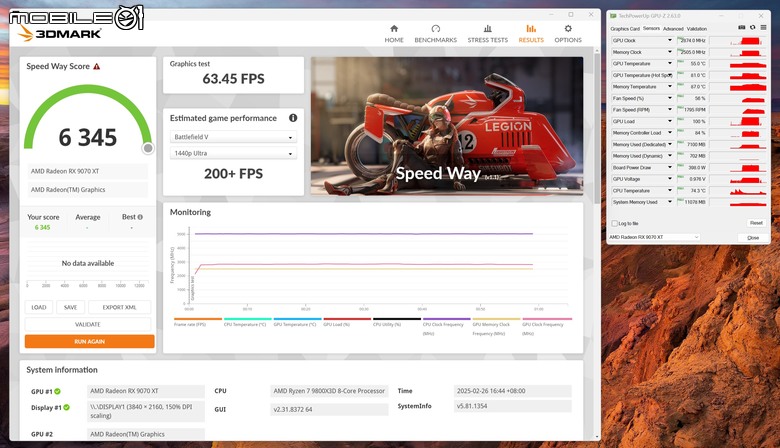Click the SAVE result button
Viewport: 780px width, 448px height.
click(x=70, y=307)
